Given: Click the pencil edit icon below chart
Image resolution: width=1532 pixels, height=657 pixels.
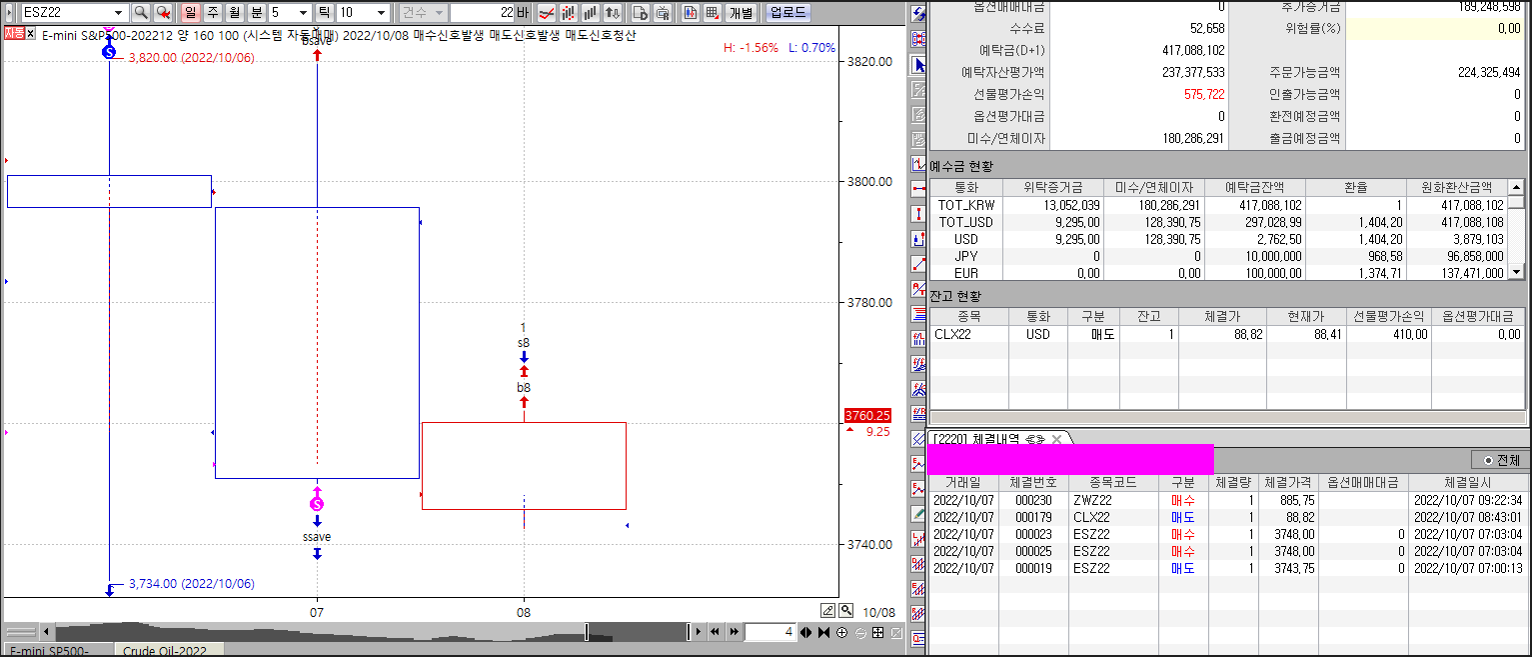Looking at the screenshot, I should coord(828,610).
